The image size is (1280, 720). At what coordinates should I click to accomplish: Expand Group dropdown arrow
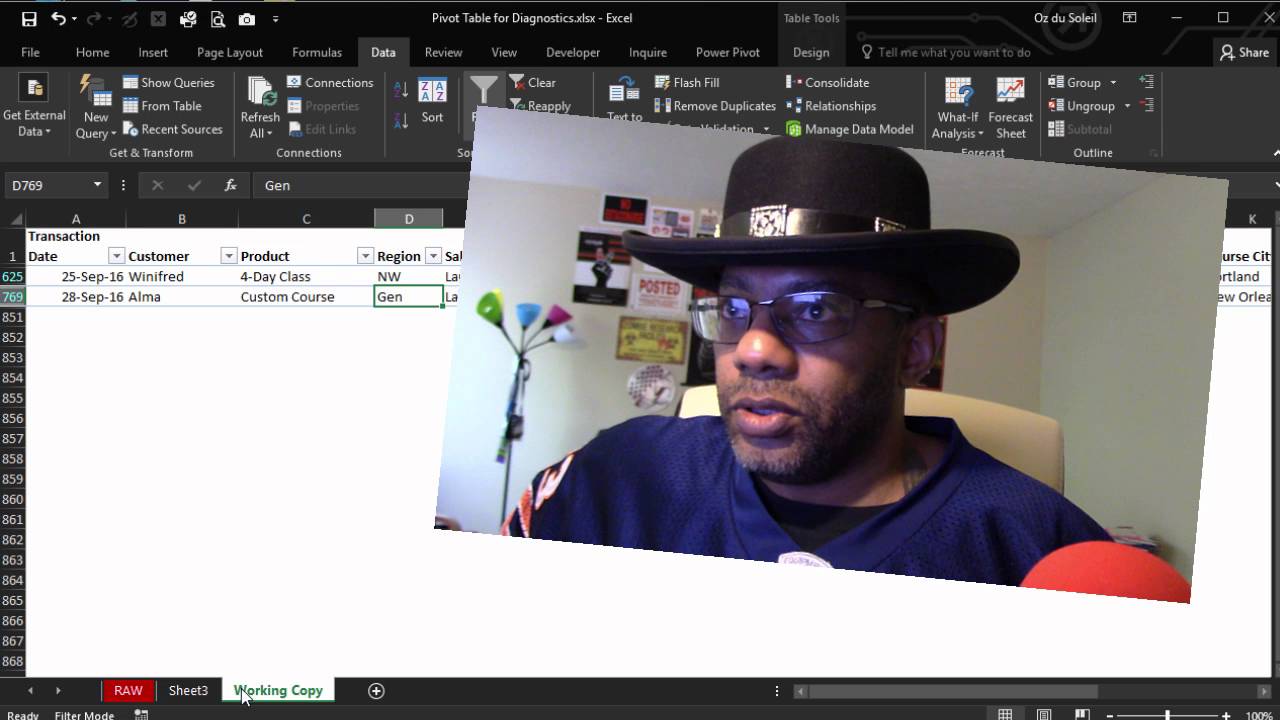click(1113, 83)
